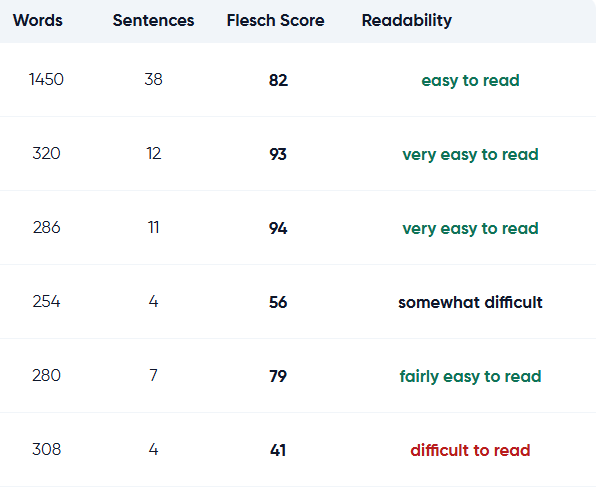Select the Flesch score 79 cell
This screenshot has height=488, width=602.
point(278,376)
